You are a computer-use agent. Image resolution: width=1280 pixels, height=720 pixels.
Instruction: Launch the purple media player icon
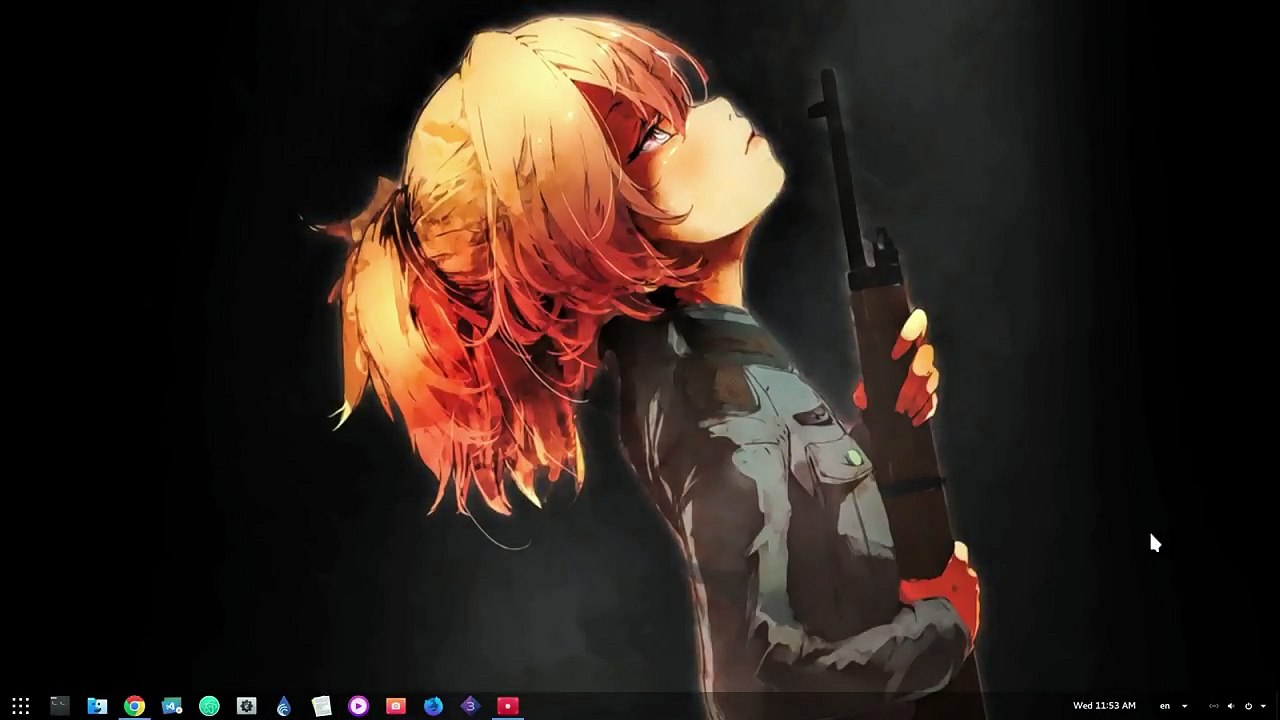coord(358,706)
